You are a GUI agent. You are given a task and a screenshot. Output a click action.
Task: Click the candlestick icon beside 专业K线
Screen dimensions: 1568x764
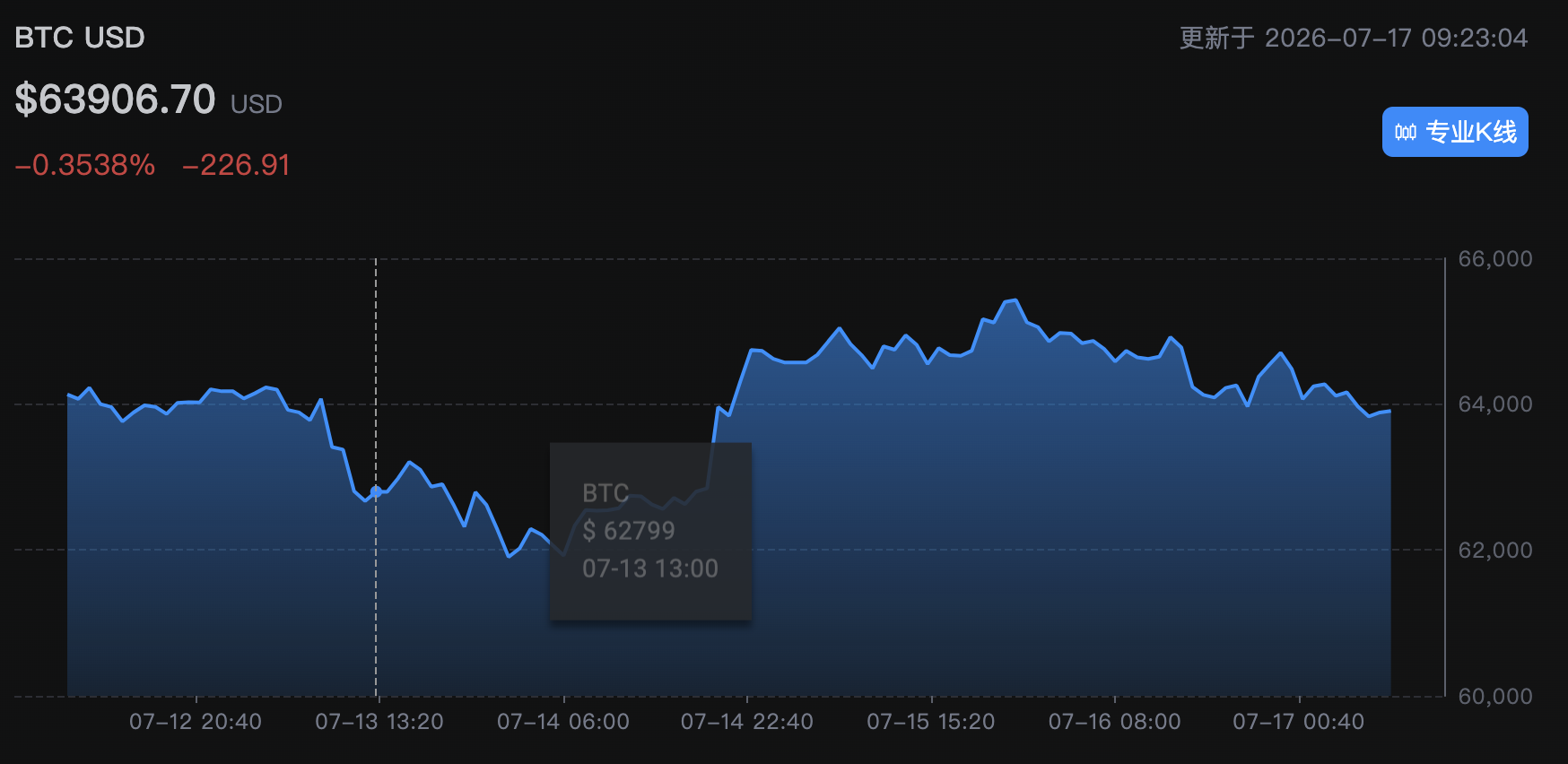[1405, 133]
